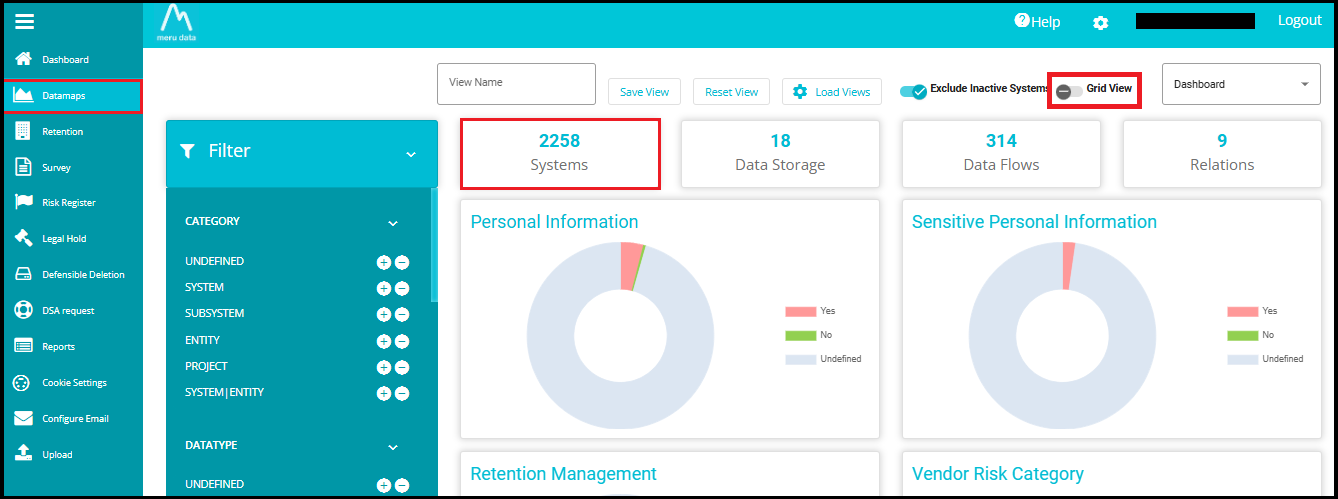Open the hamburger menu icon

pyautogui.click(x=25, y=21)
